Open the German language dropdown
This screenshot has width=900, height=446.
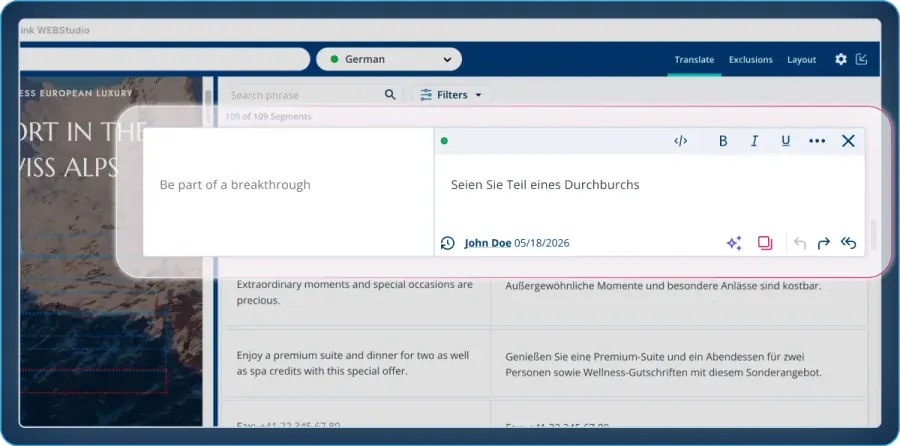(389, 59)
